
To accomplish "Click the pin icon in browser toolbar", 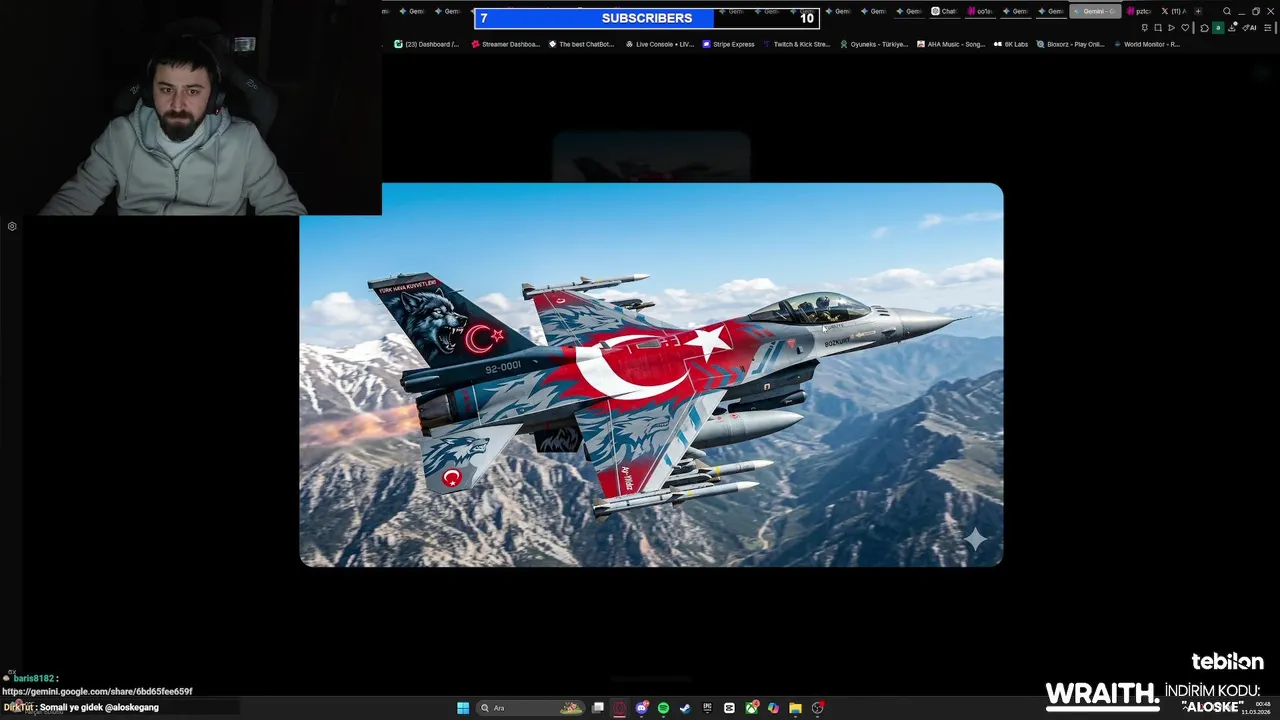I will tap(1145, 28).
